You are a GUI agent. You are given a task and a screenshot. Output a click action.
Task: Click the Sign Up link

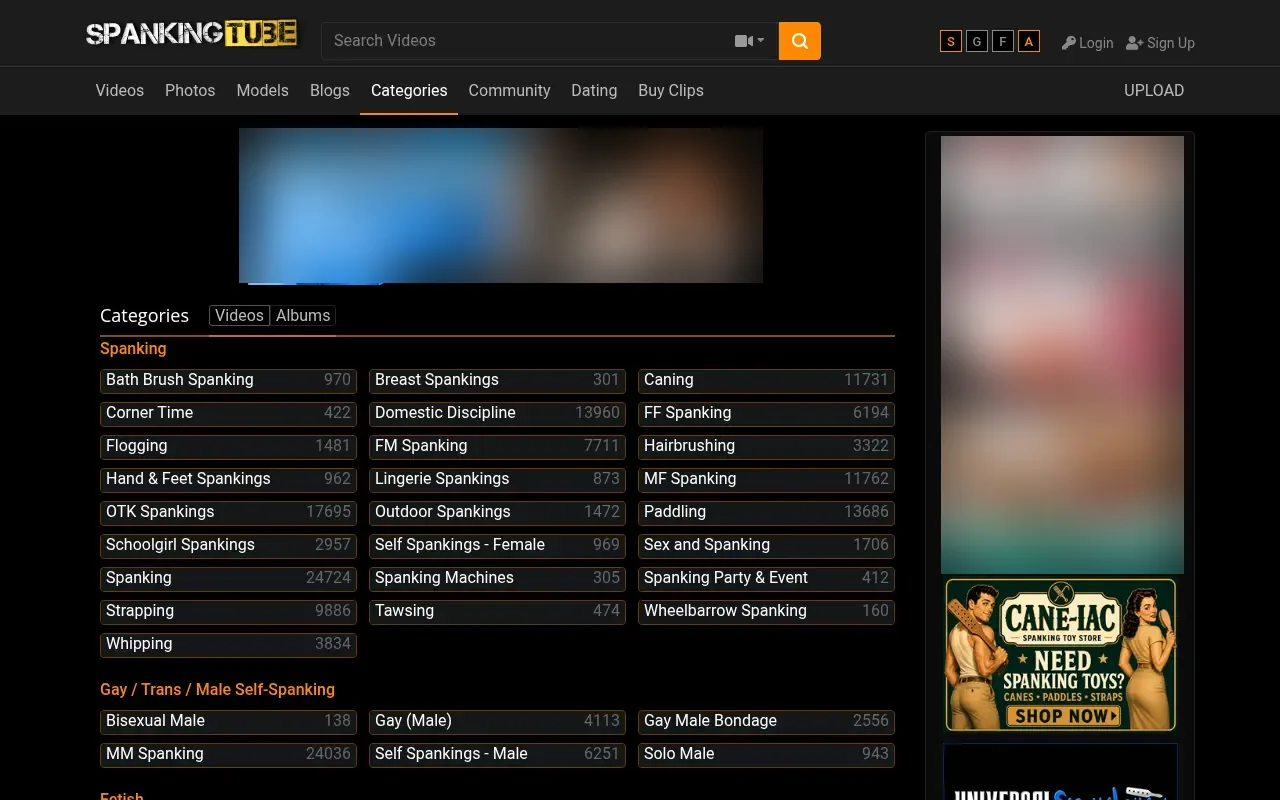pyautogui.click(x=1160, y=43)
